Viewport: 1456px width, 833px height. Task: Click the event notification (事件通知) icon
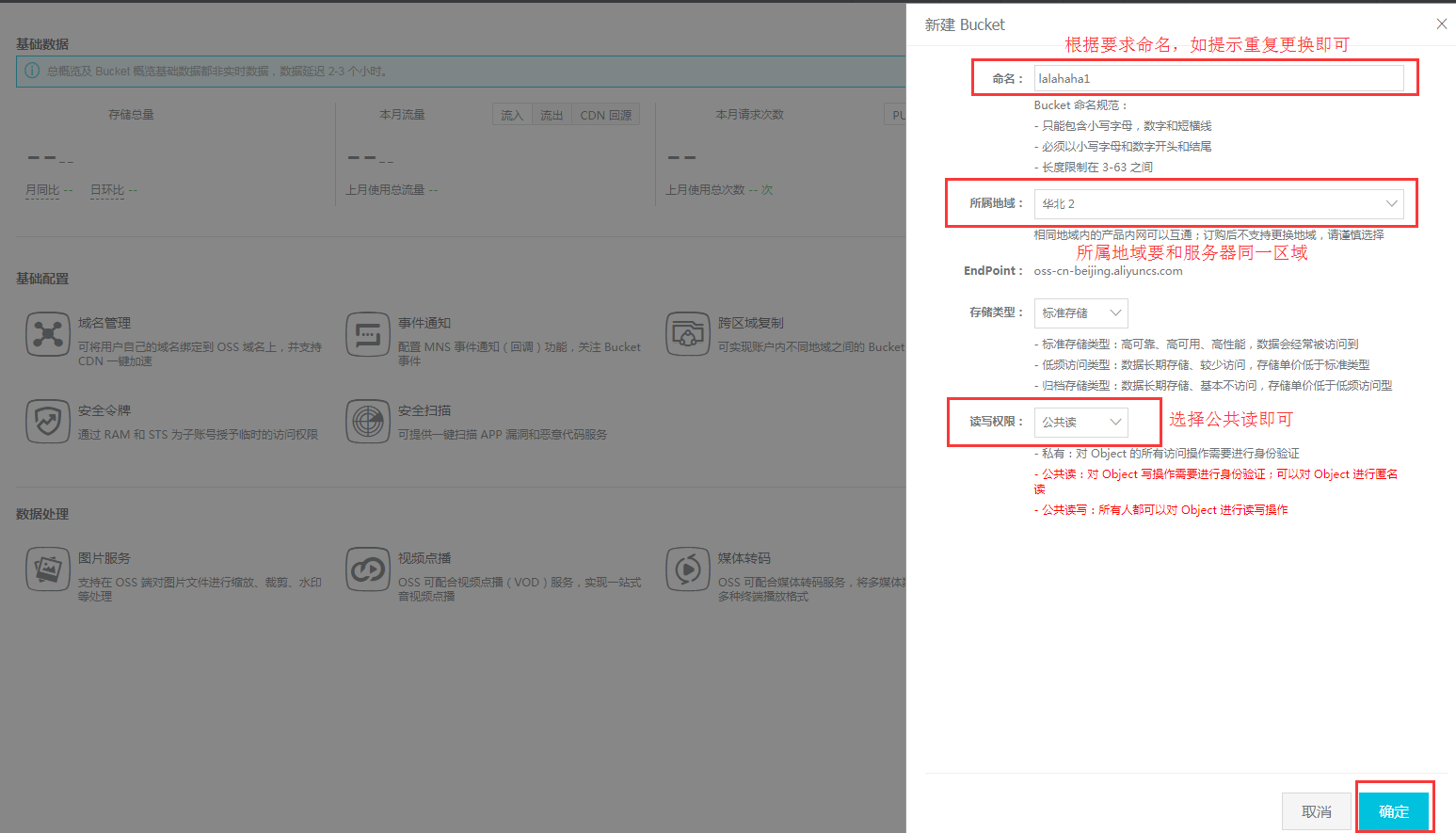[368, 334]
